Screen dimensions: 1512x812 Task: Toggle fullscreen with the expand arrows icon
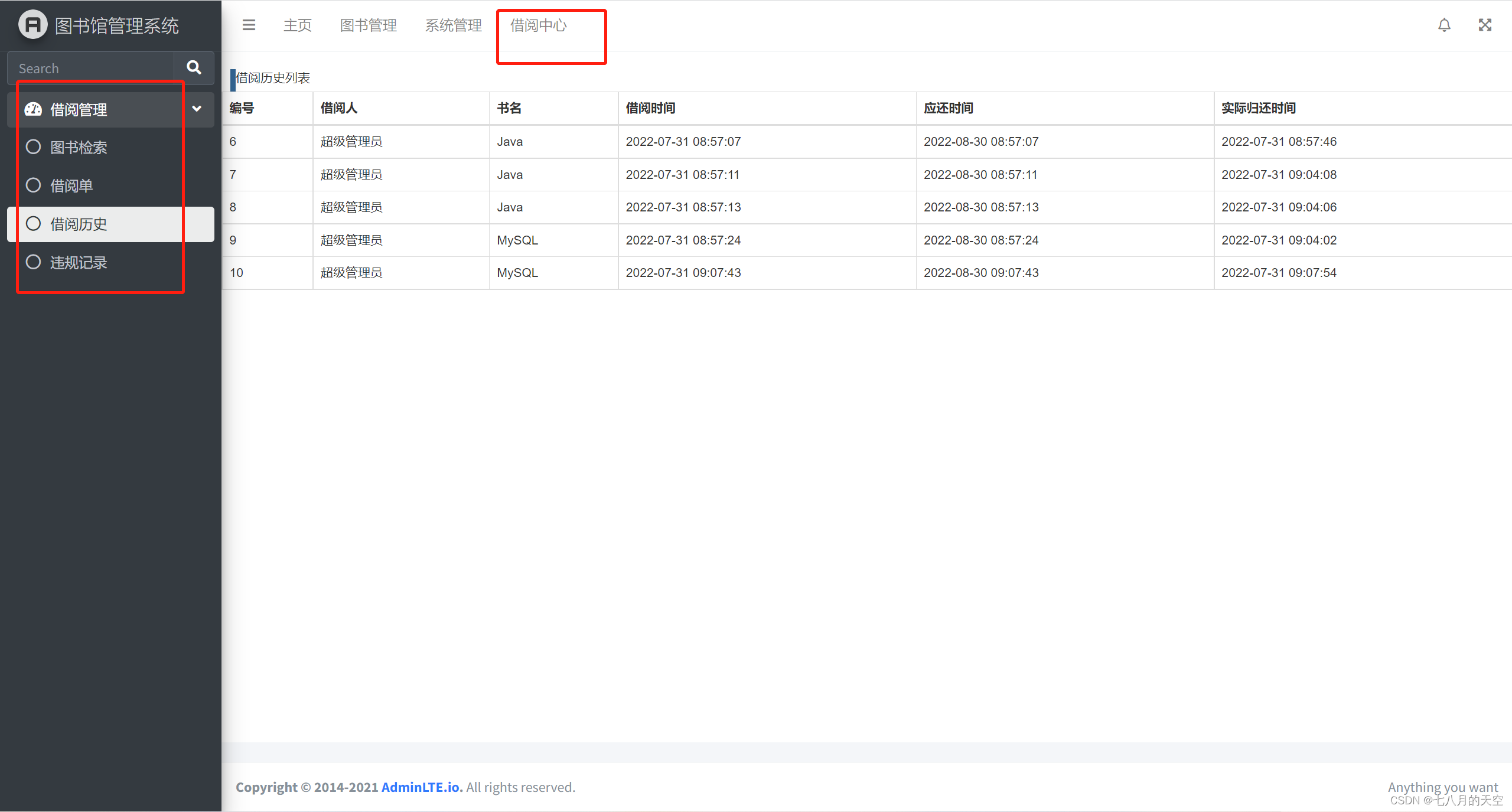click(1485, 25)
